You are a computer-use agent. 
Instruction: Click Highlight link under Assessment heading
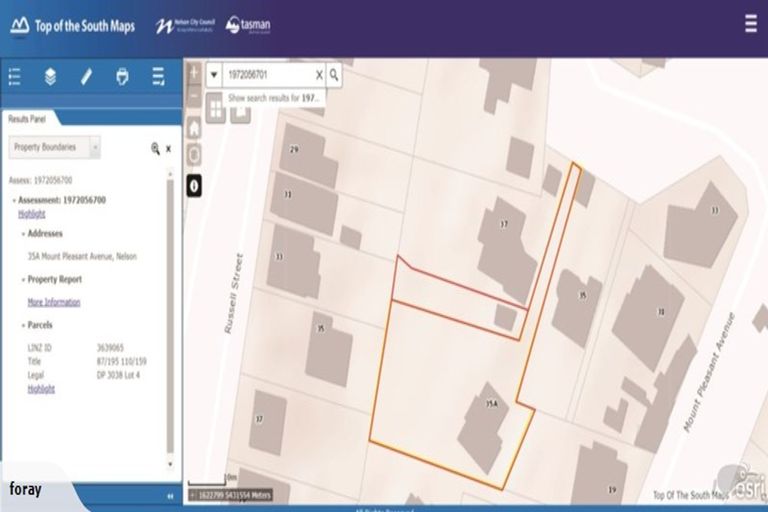click(31, 213)
